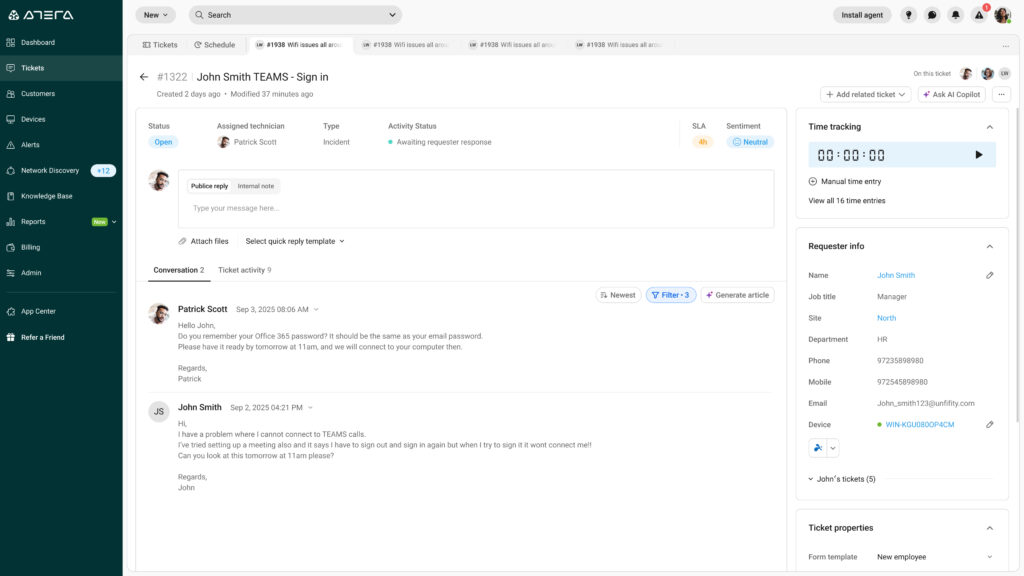Viewport: 1024px width, 576px height.
Task: Click the reply message input field
Action: 476,209
